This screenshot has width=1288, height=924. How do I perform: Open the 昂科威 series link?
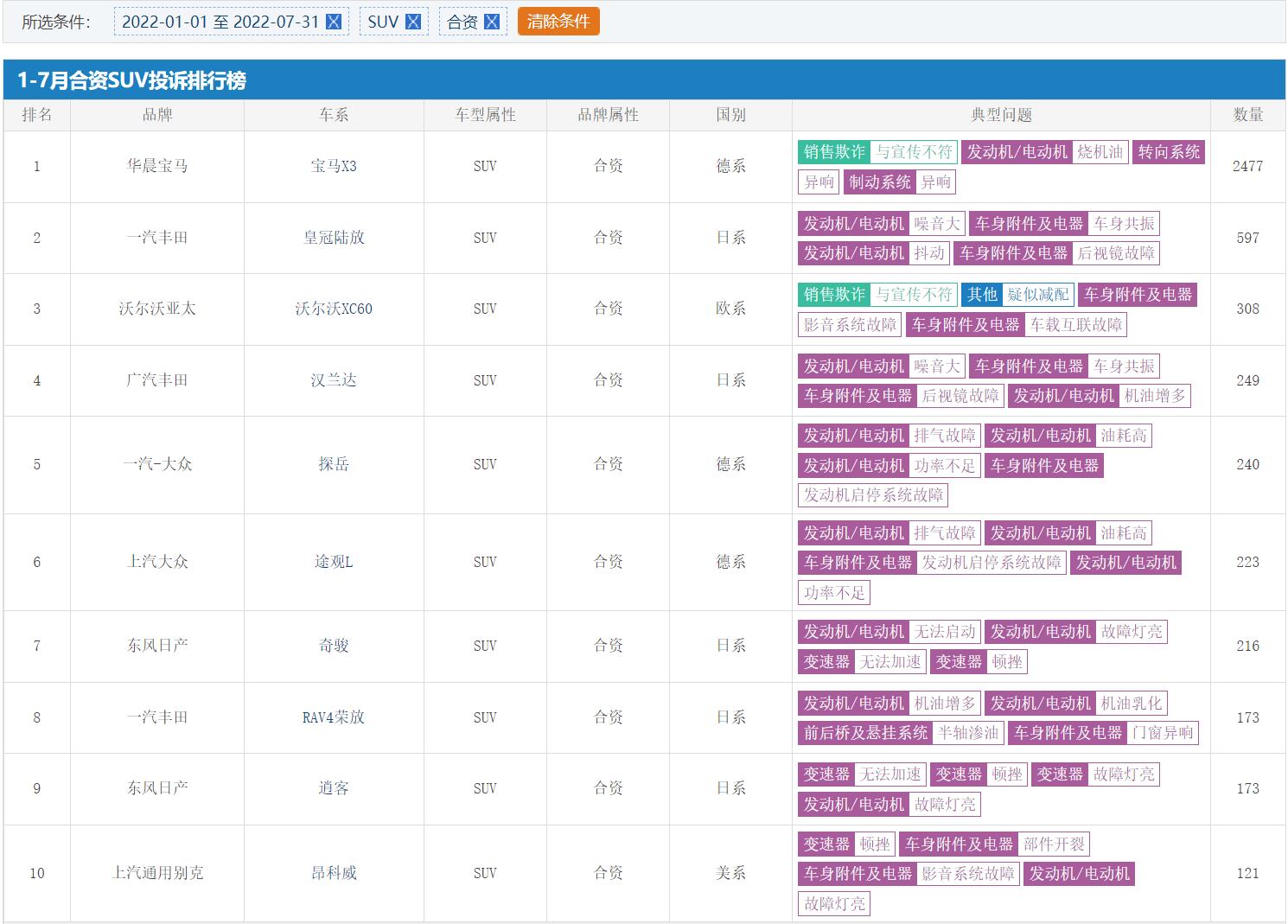coord(334,873)
